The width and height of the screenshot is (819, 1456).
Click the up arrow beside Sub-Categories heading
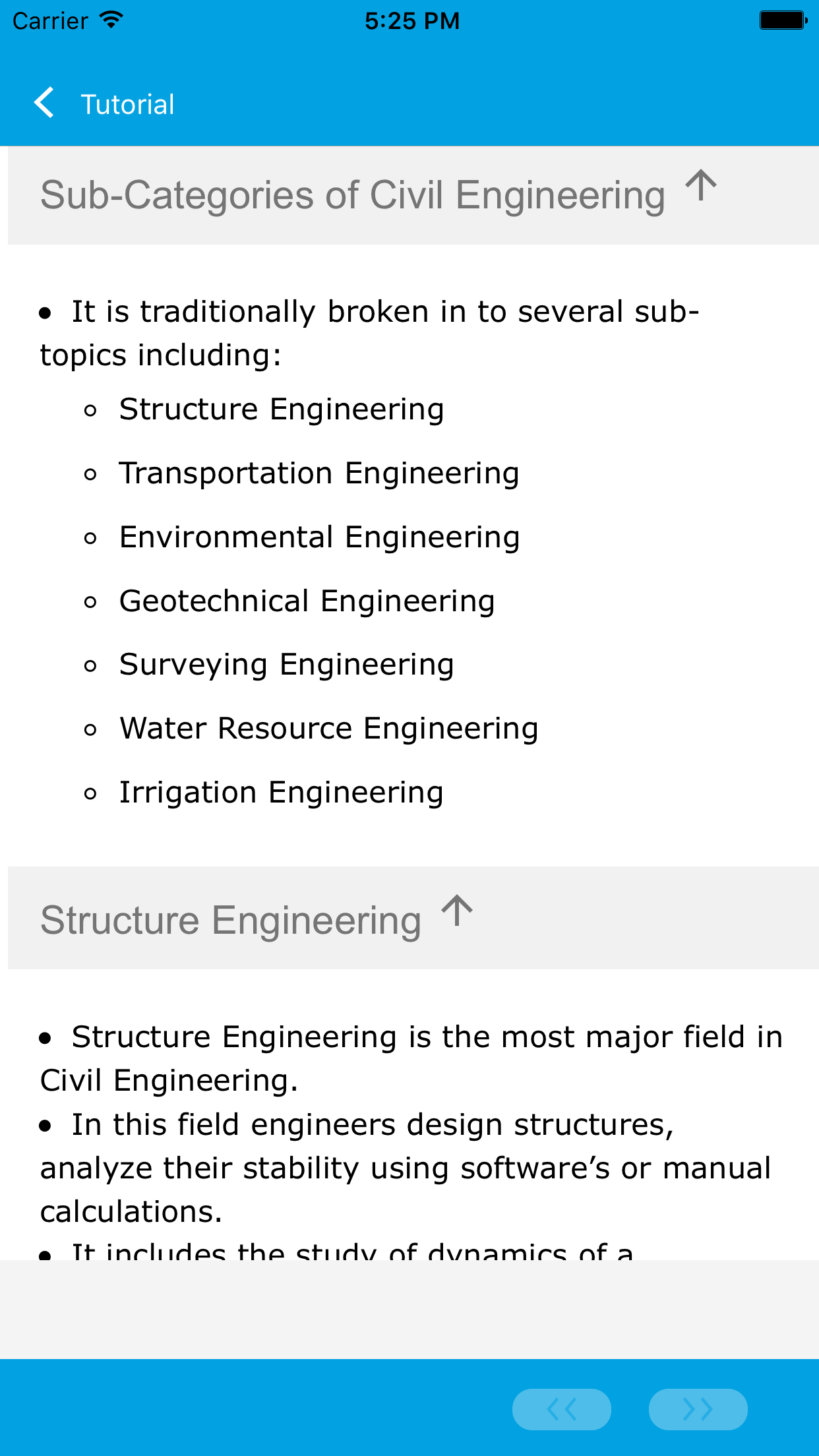700,187
